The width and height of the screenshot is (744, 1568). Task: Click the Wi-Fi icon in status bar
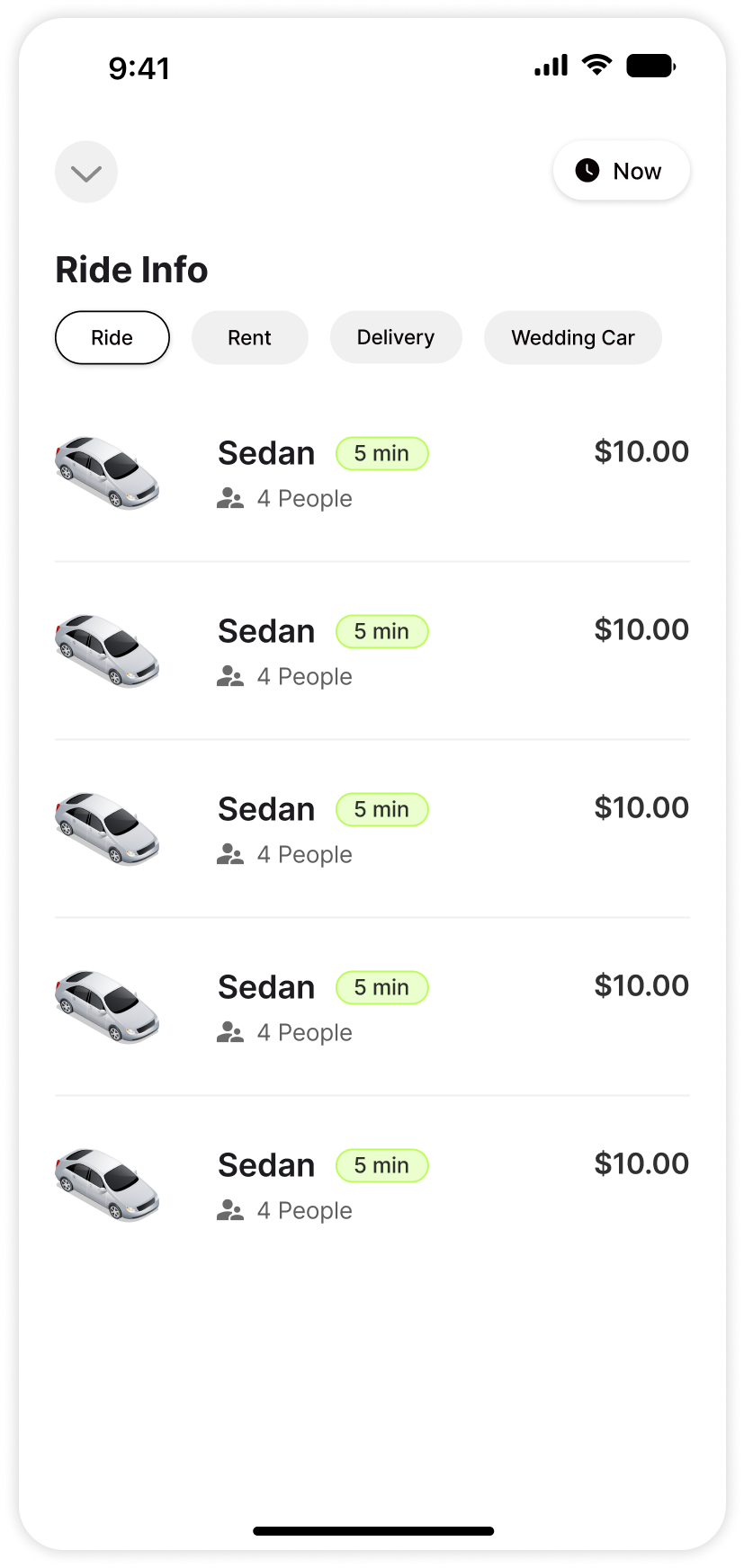pyautogui.click(x=596, y=66)
